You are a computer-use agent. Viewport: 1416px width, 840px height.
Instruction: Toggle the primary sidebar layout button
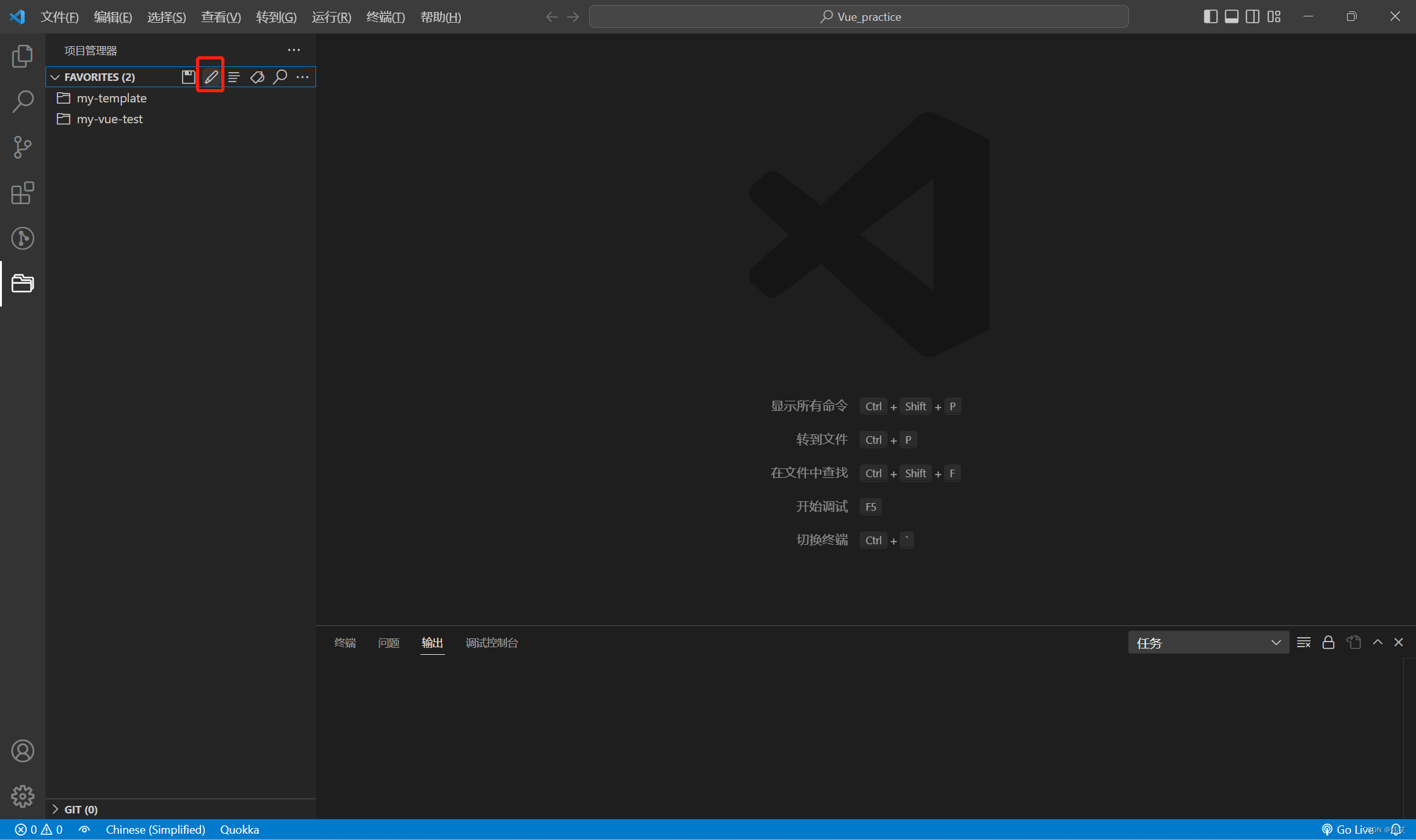click(1210, 16)
